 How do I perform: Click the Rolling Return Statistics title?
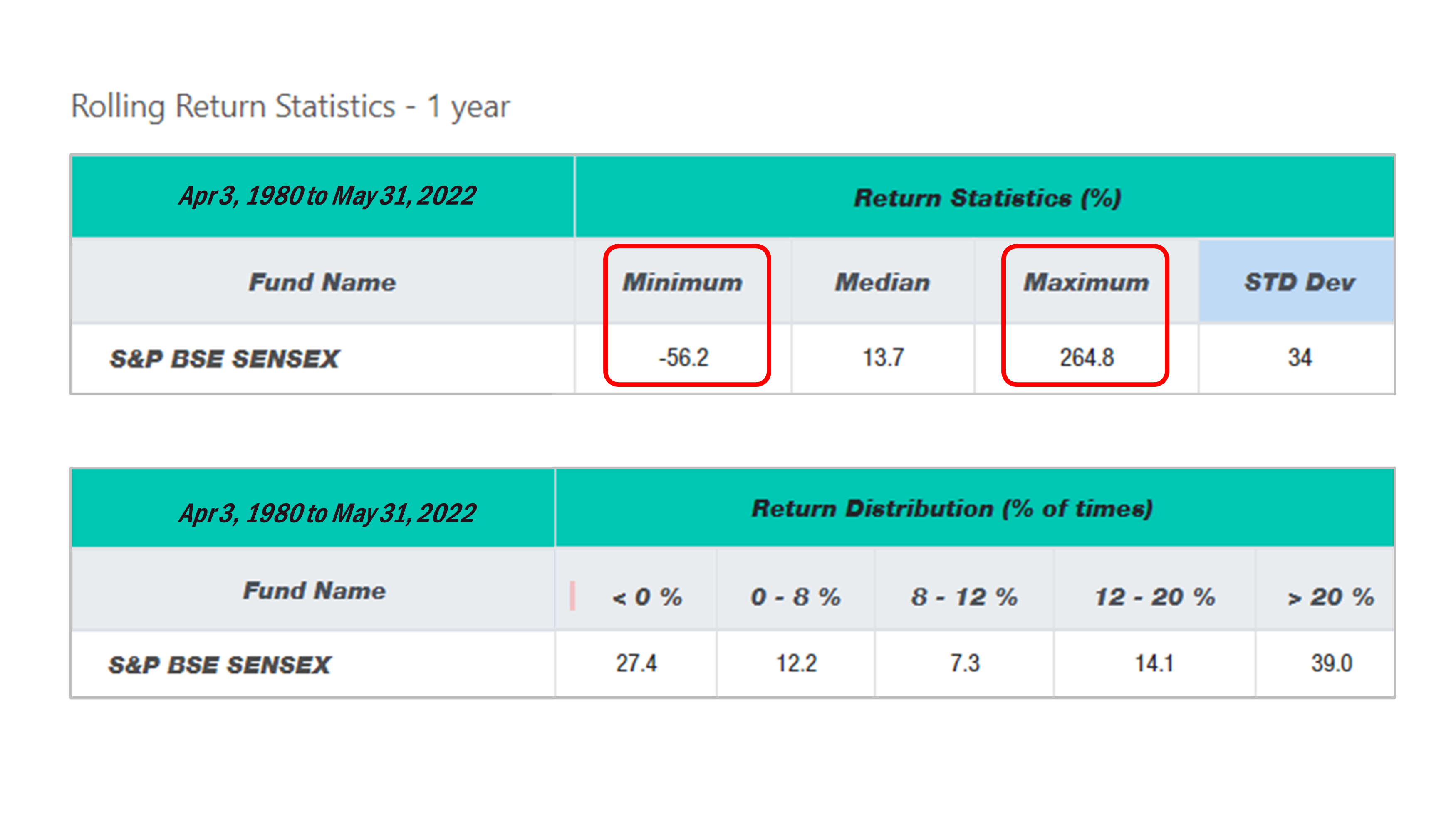[290, 106]
